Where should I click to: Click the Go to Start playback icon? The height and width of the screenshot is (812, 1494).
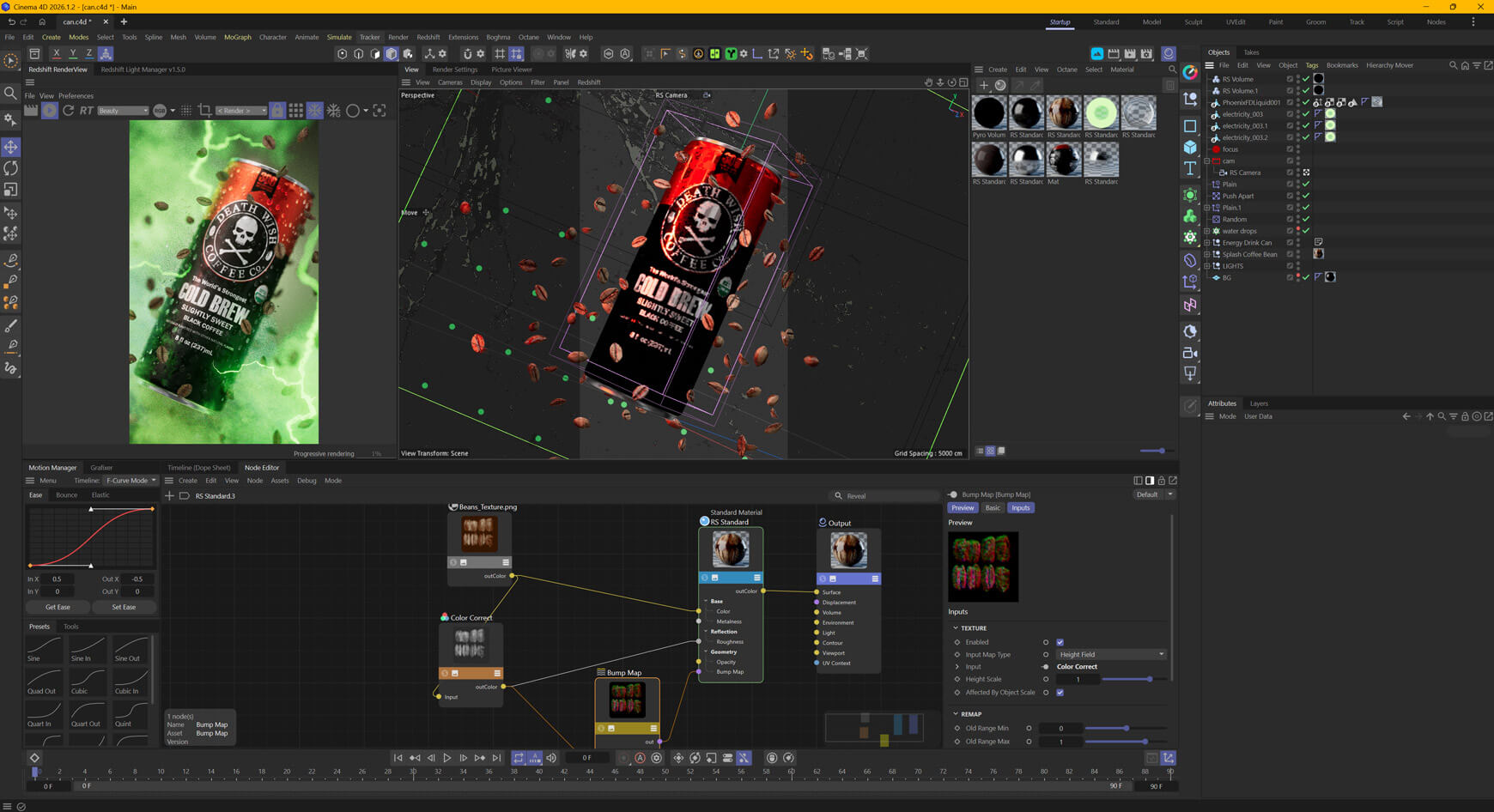tap(398, 758)
